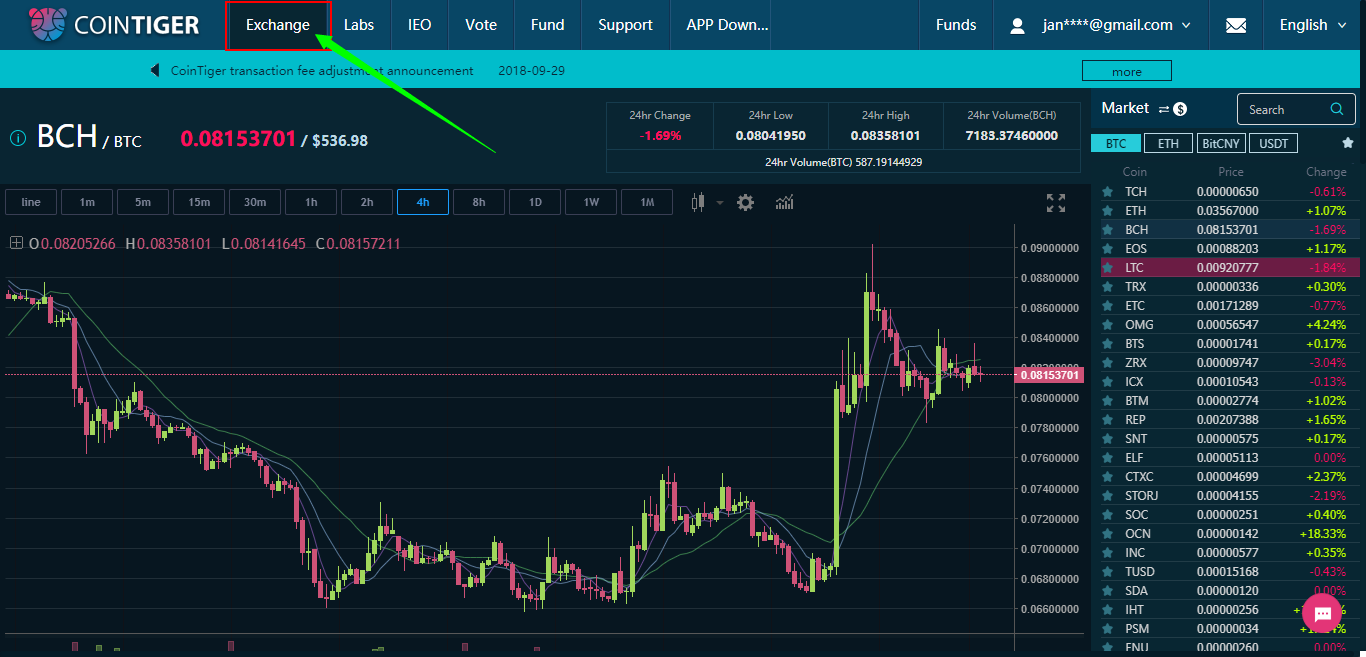This screenshot has width=1366, height=657.
Task: Open the indicators chart icon
Action: (784, 202)
